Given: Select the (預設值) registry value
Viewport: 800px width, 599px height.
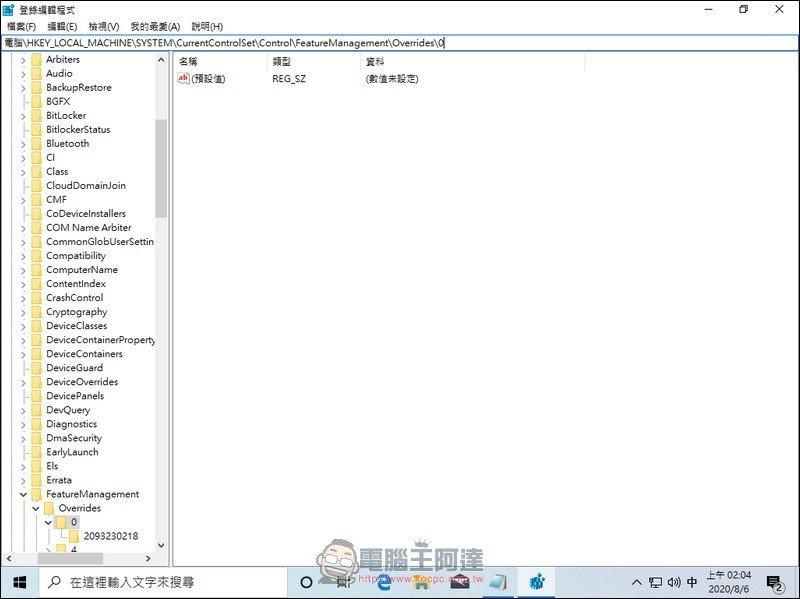Looking at the screenshot, I should click(208, 78).
